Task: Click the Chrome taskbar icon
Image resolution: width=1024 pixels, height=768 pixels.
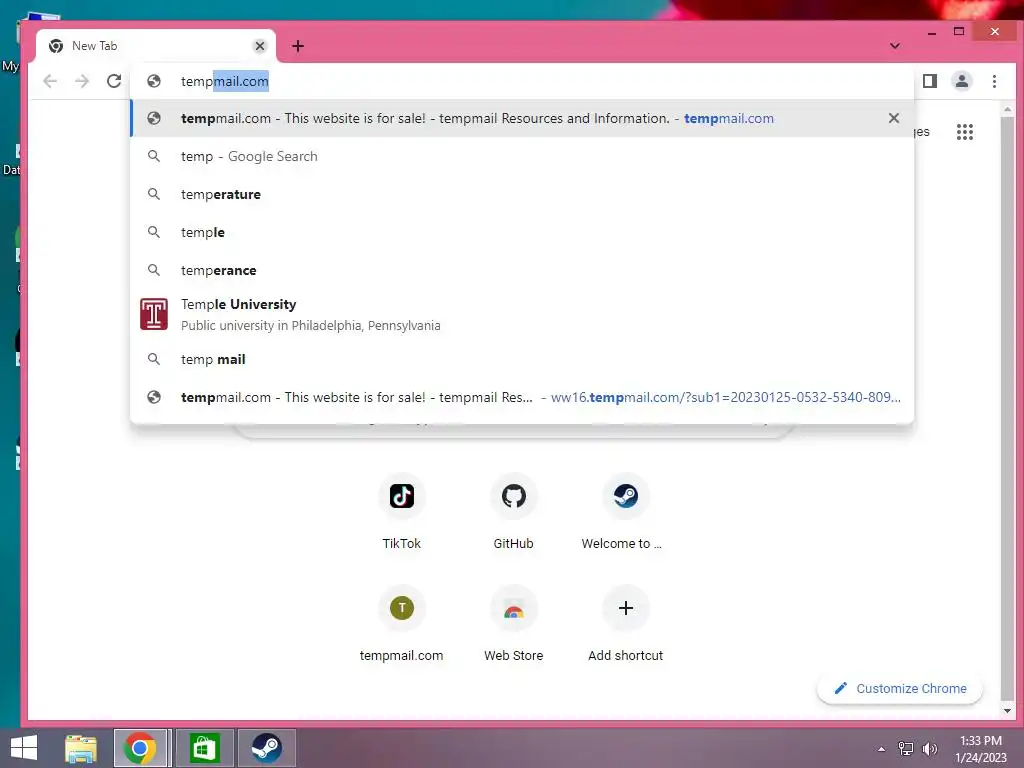Action: coord(140,748)
